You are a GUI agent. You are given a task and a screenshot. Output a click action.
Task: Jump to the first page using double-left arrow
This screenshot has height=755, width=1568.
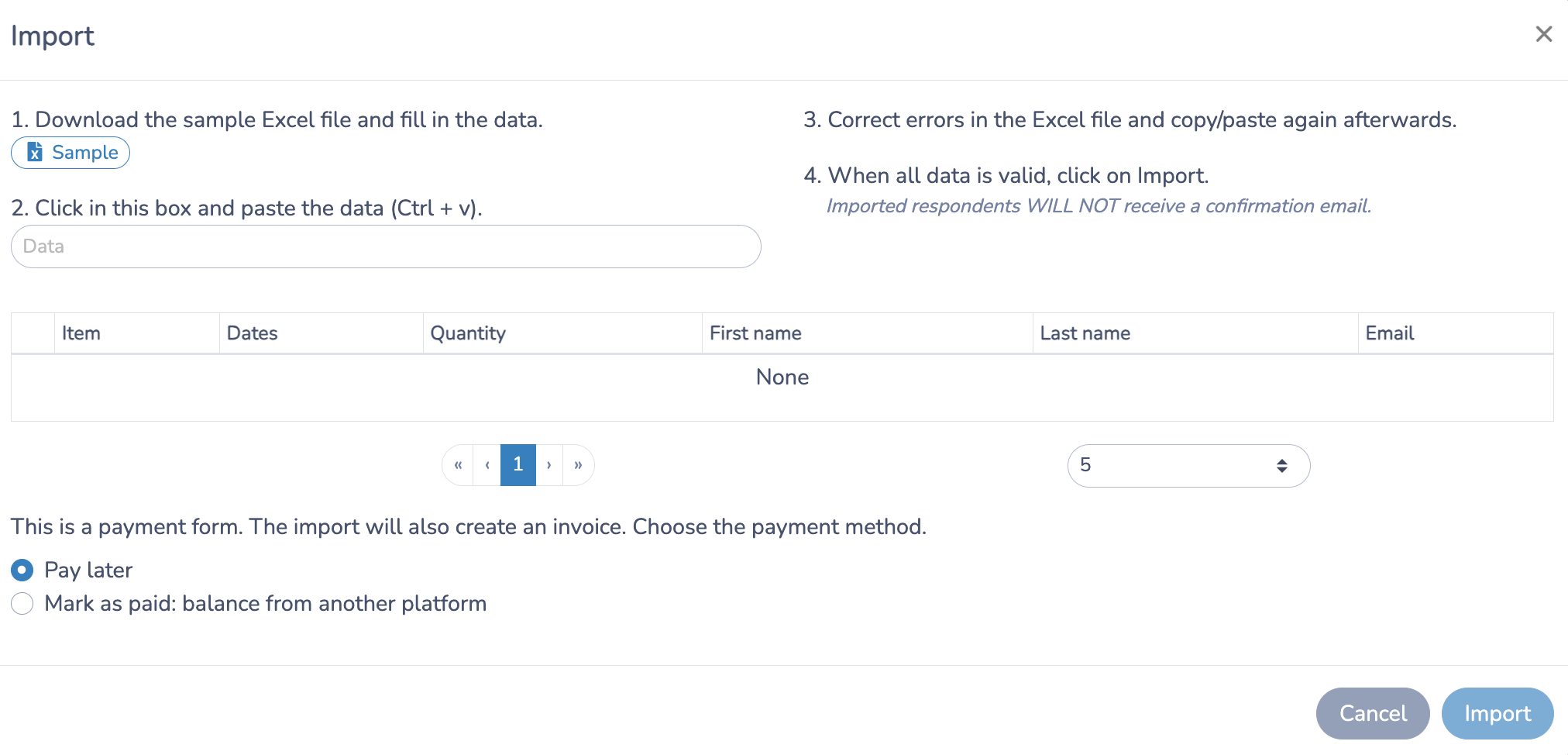click(458, 464)
